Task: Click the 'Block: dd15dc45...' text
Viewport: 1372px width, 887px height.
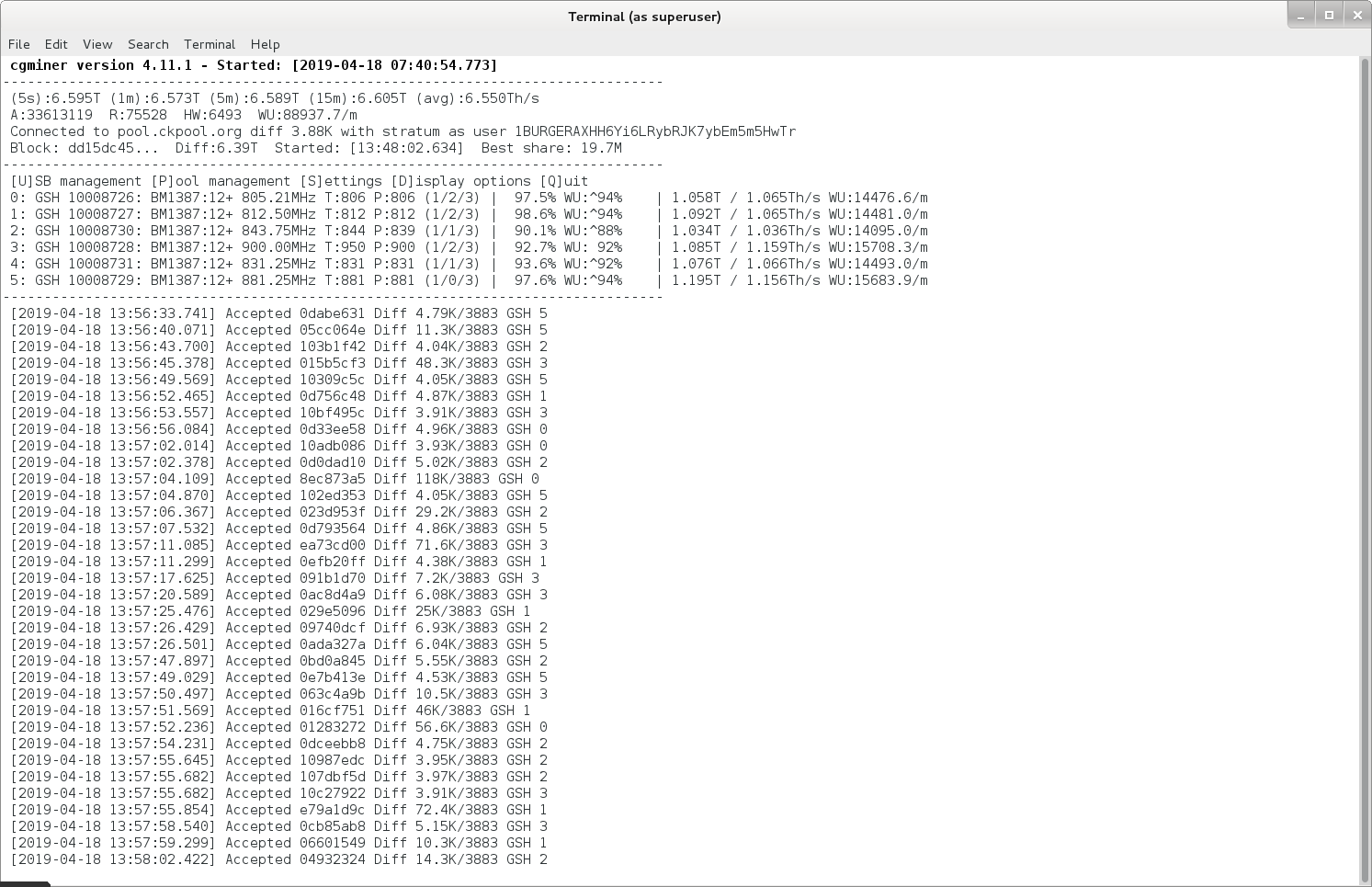Action: [x=85, y=148]
